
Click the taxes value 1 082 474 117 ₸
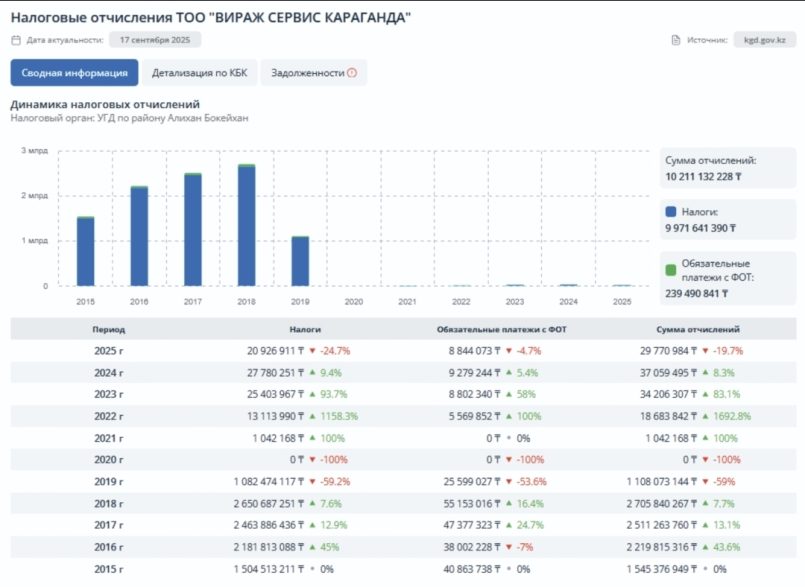click(x=269, y=482)
